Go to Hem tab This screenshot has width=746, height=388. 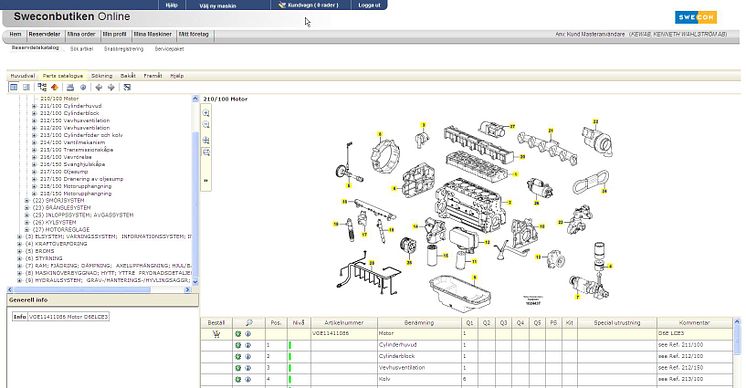coord(16,35)
